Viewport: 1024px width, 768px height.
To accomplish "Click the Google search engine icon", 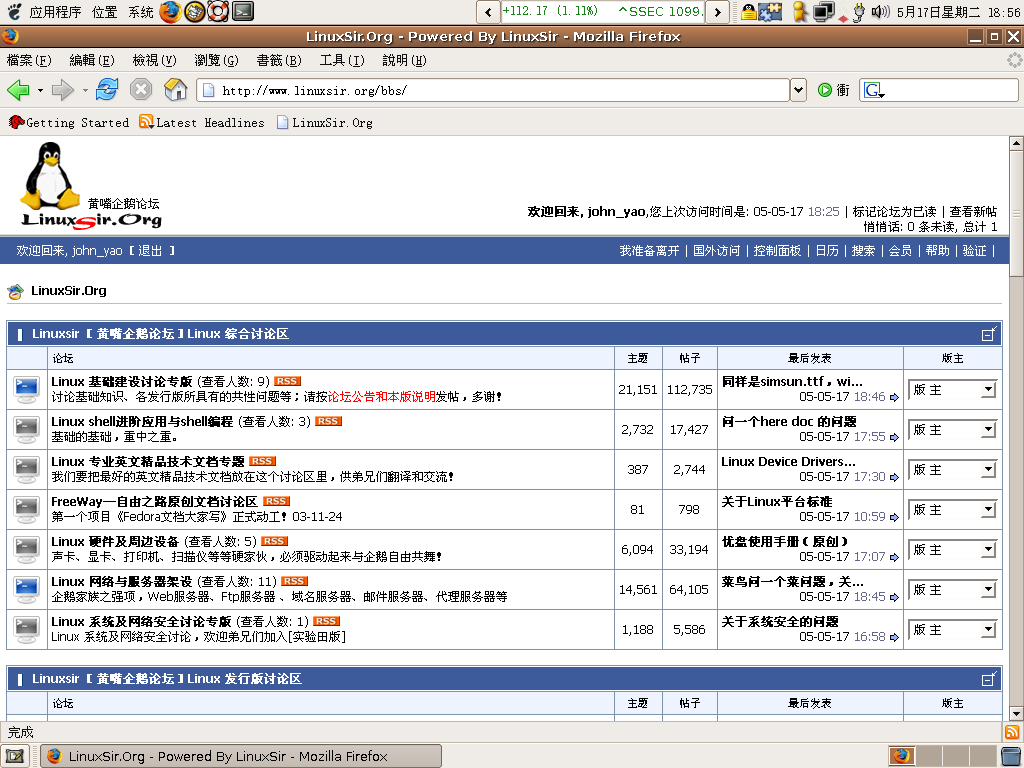I will pos(872,90).
